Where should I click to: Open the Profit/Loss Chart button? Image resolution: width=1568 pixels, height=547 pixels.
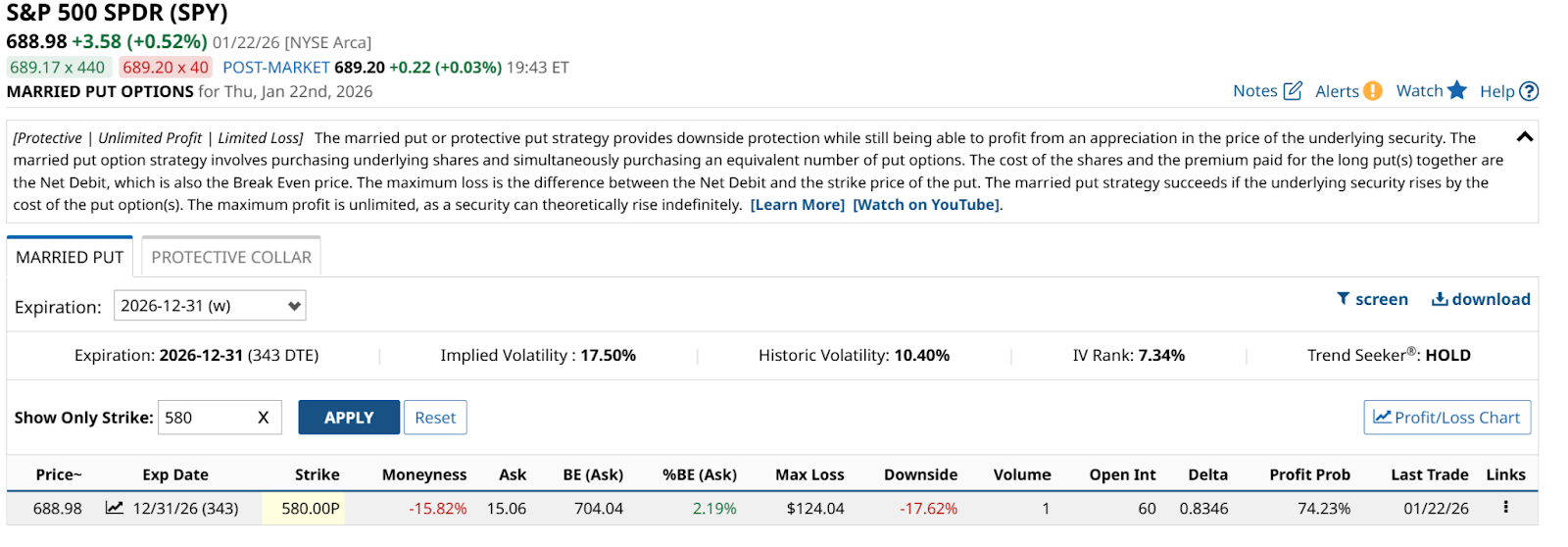tap(1446, 418)
